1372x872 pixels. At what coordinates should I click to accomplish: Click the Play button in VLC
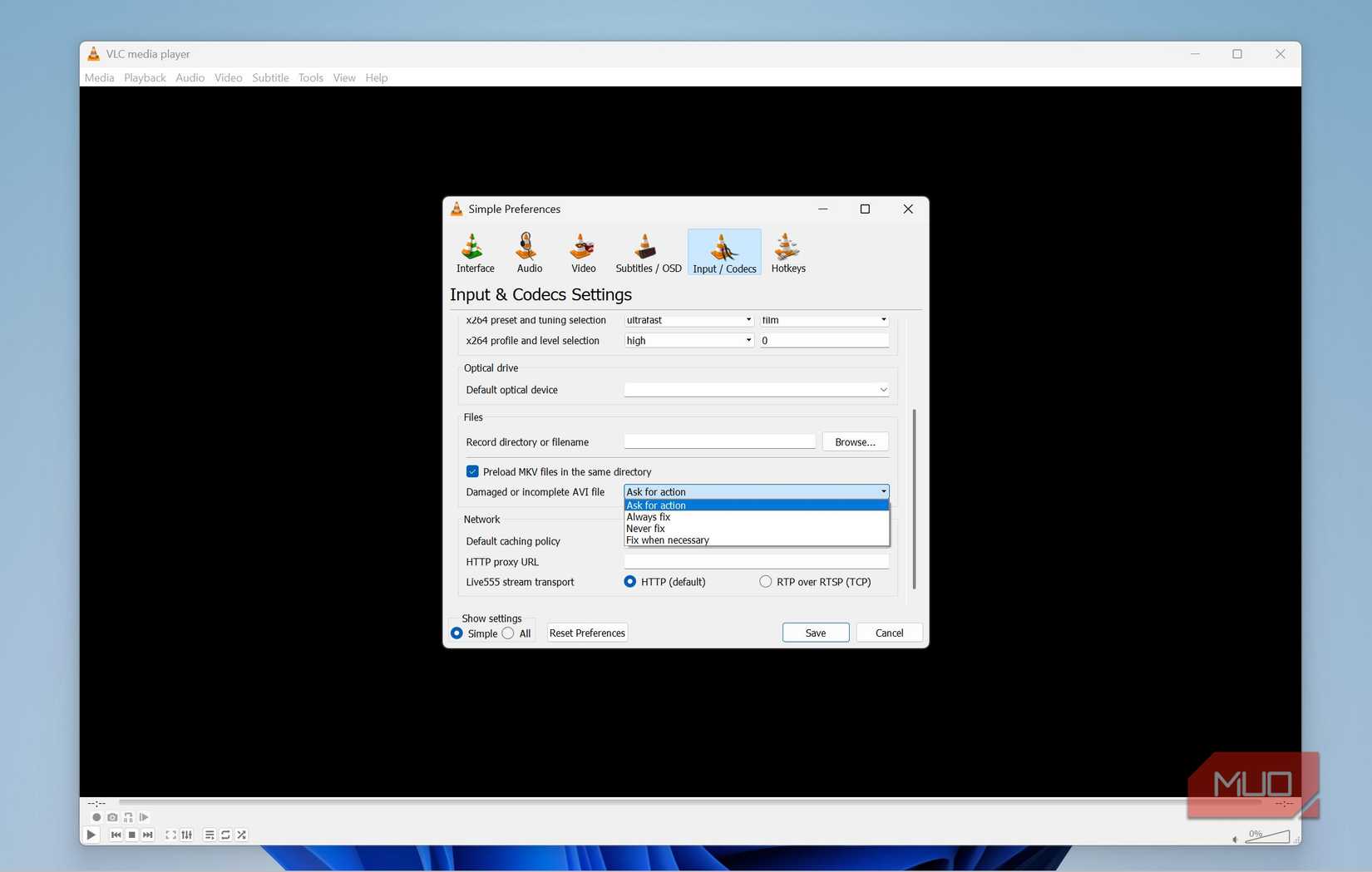[x=91, y=835]
